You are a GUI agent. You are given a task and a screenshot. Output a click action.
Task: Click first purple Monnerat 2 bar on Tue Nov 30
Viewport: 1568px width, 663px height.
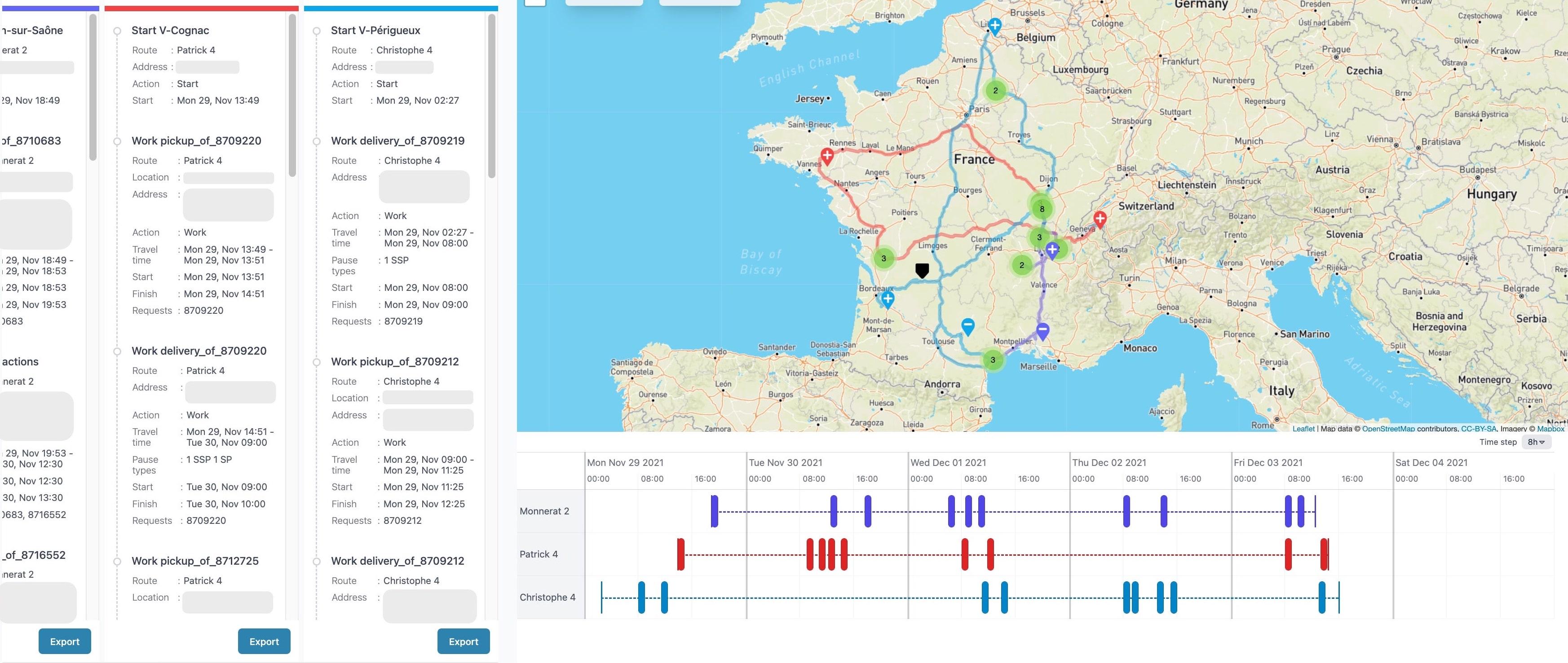click(x=833, y=511)
